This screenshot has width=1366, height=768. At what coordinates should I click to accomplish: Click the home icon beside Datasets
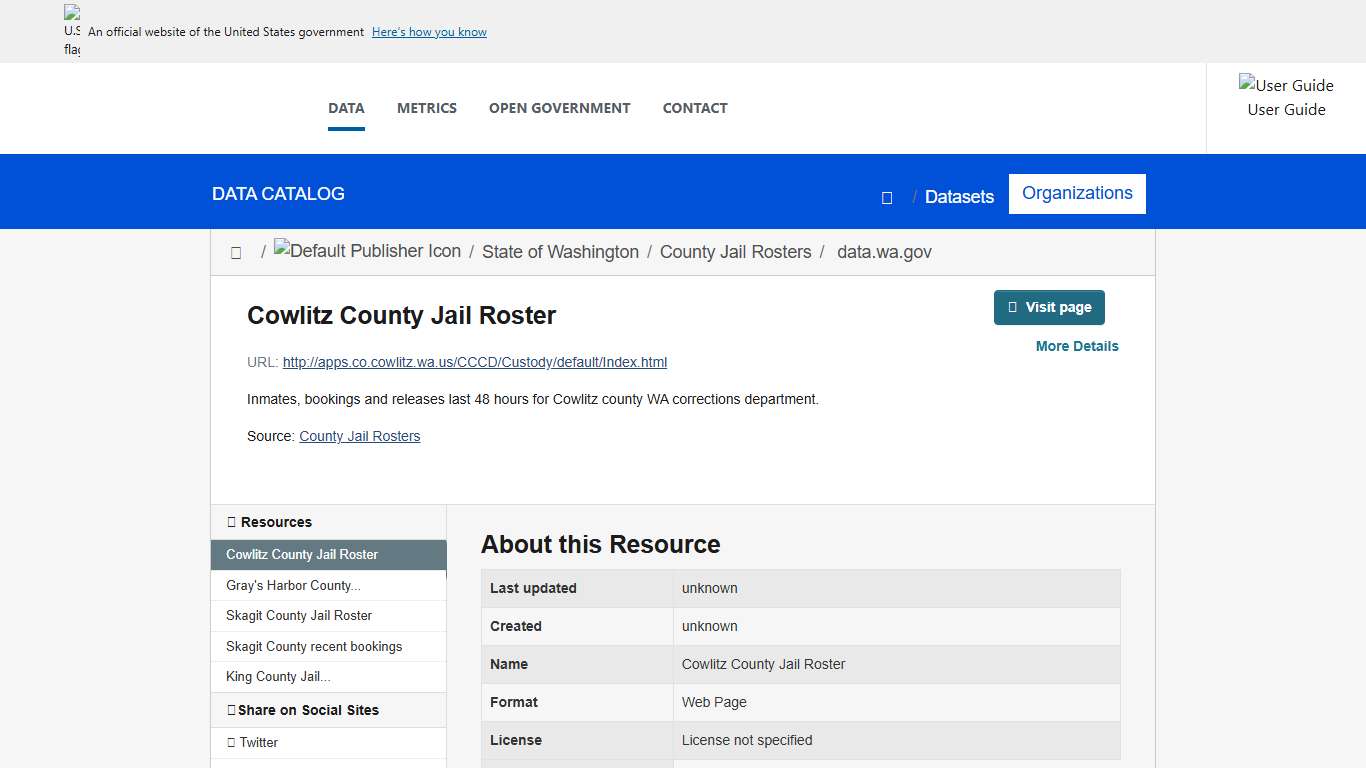[x=887, y=198]
